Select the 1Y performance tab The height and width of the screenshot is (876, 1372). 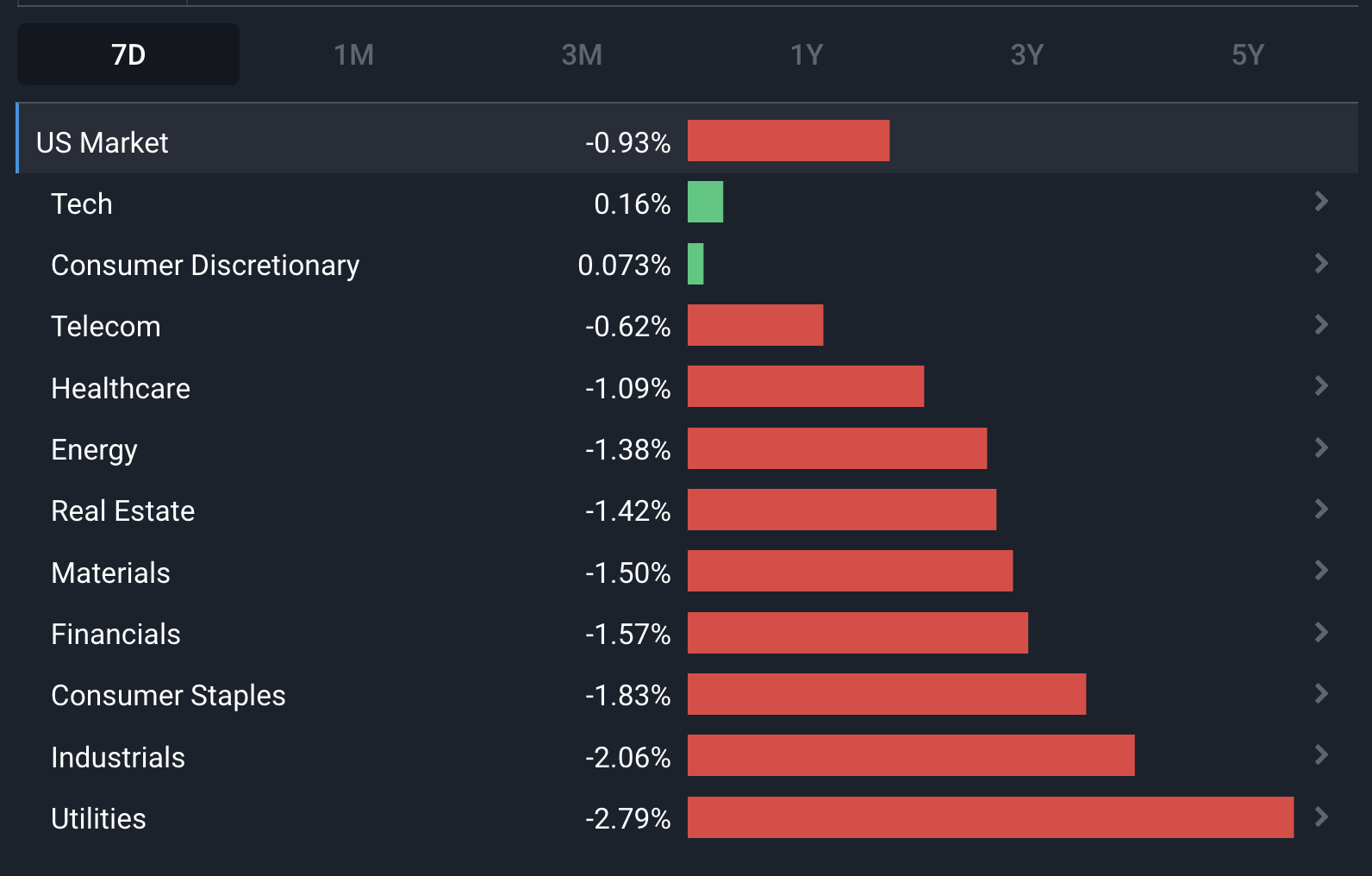(x=808, y=54)
